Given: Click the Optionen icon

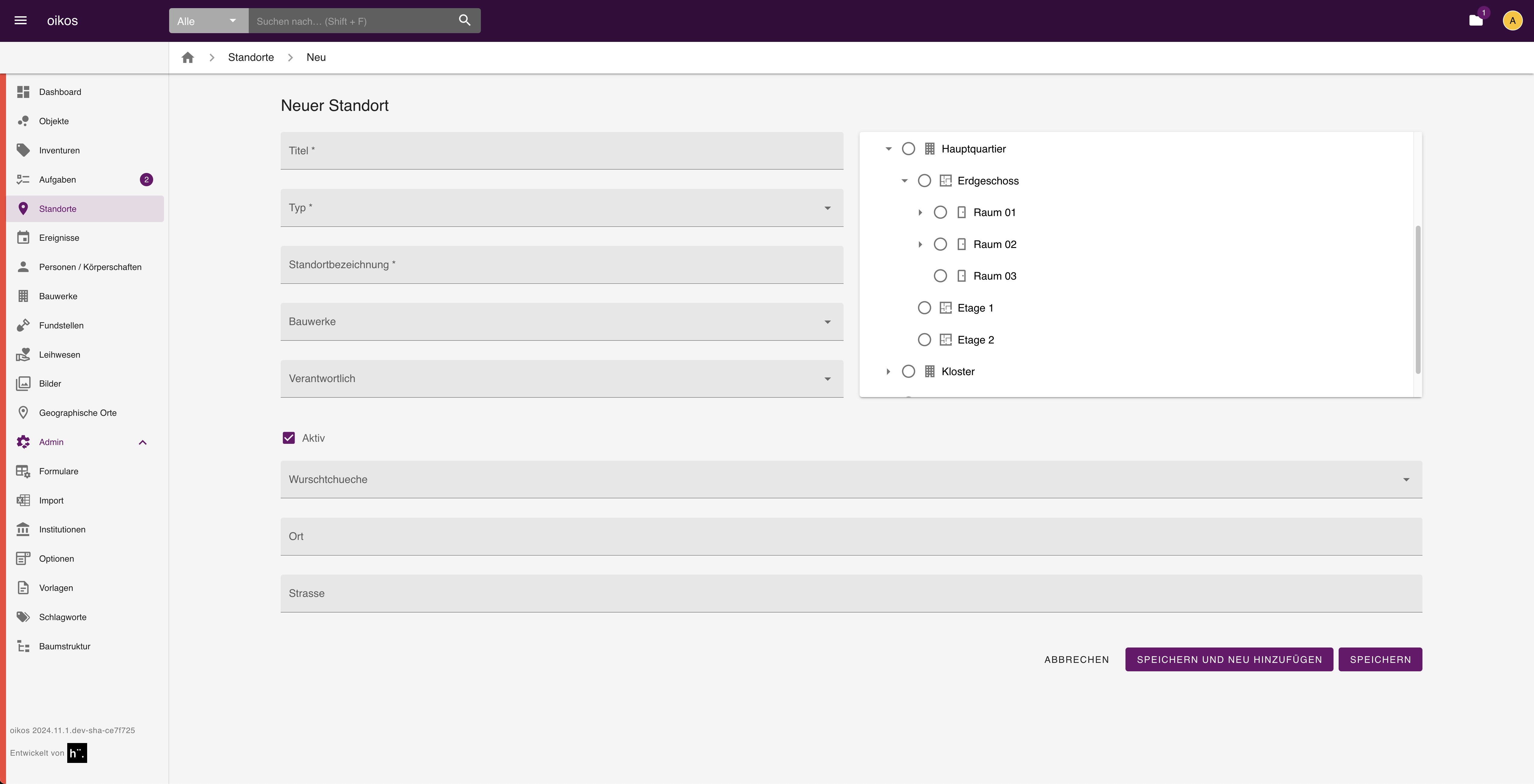Looking at the screenshot, I should (23, 558).
